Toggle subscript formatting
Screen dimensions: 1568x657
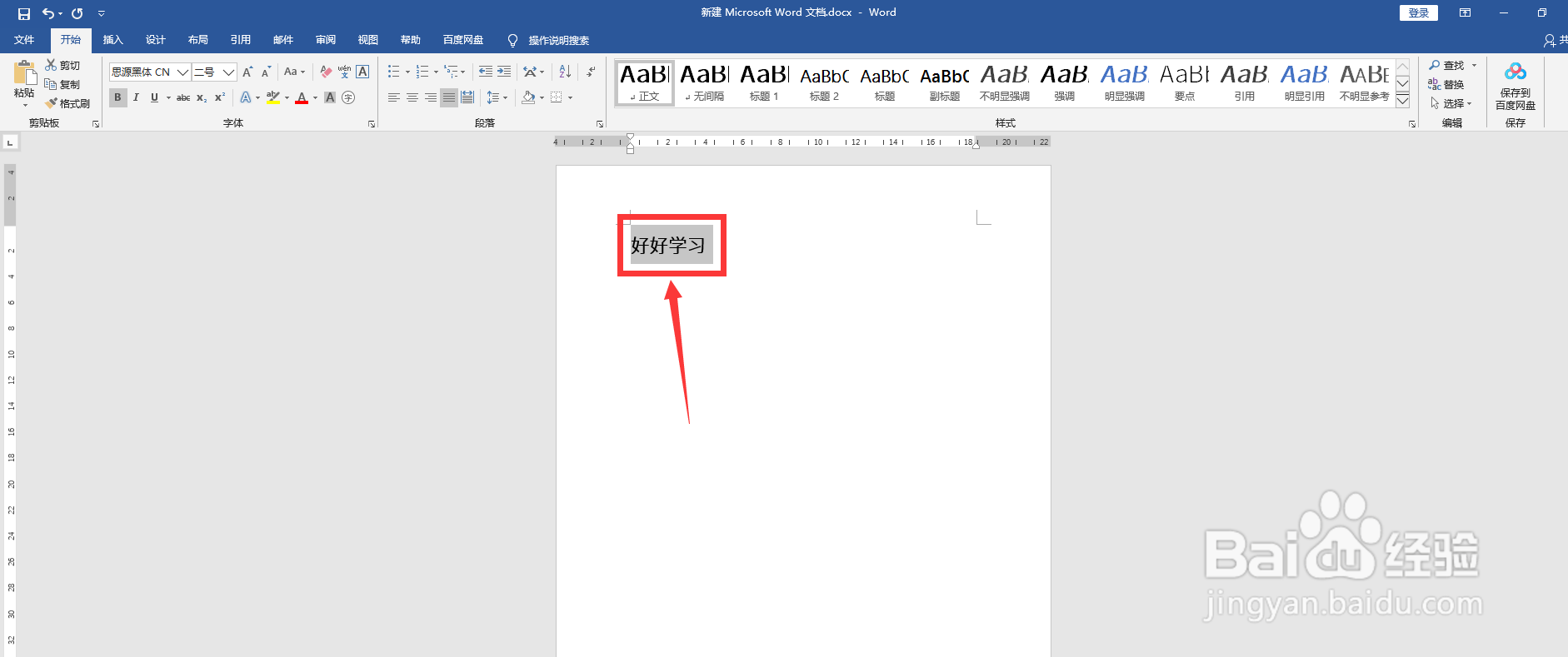click(202, 97)
